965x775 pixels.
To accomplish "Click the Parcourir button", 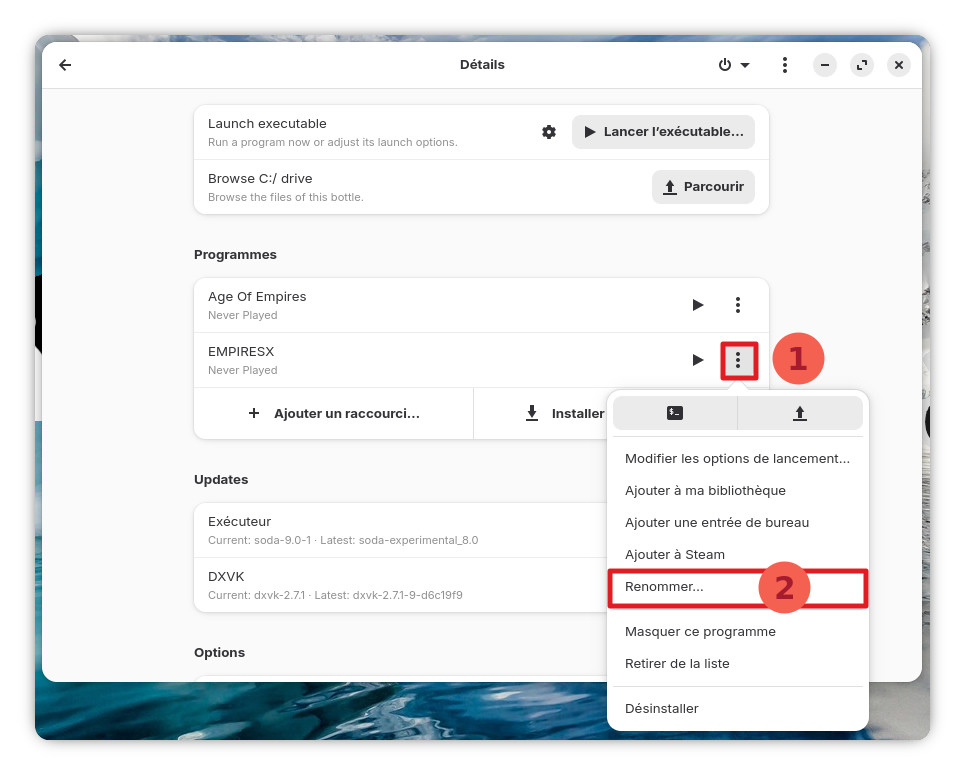I will pos(703,187).
